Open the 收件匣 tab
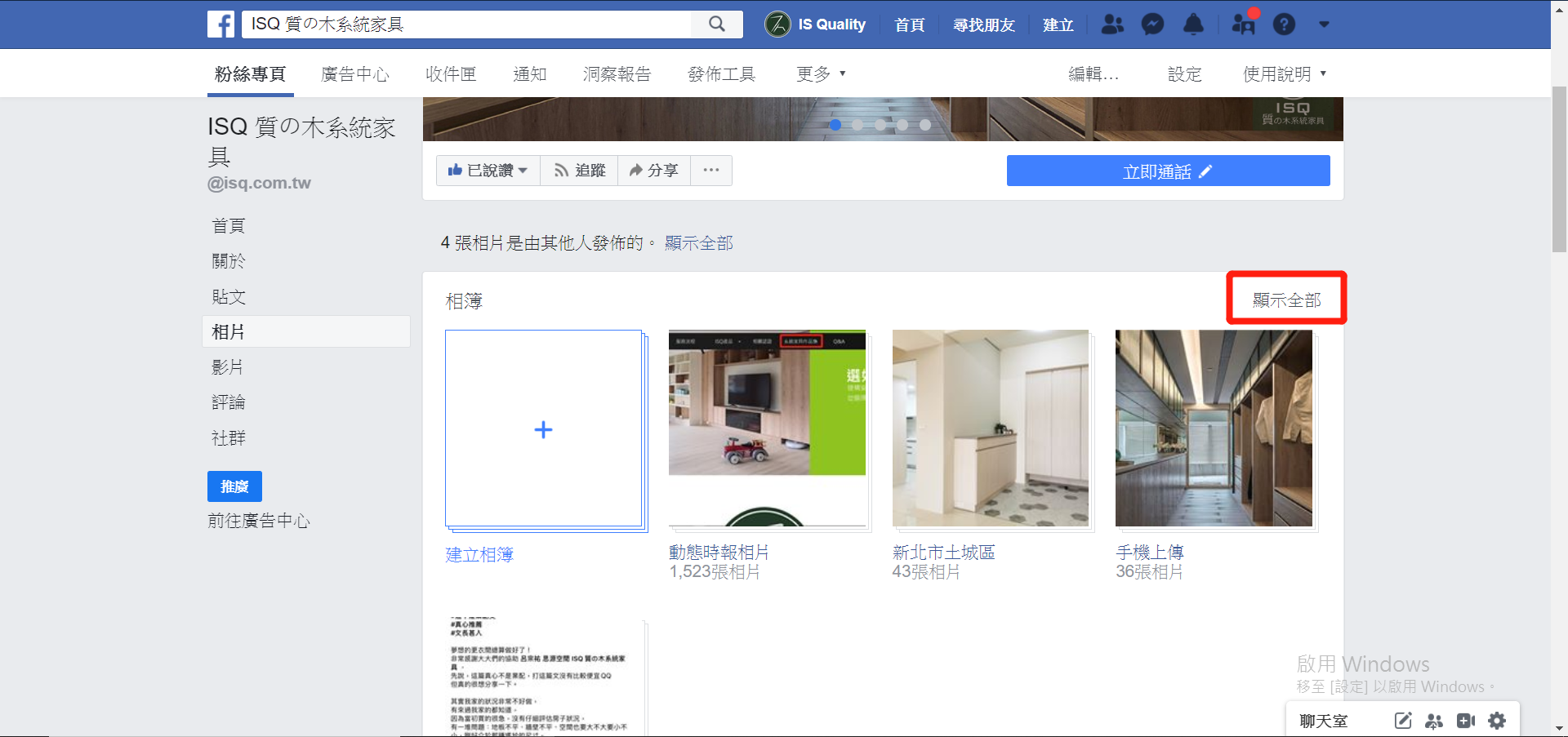 tap(451, 74)
